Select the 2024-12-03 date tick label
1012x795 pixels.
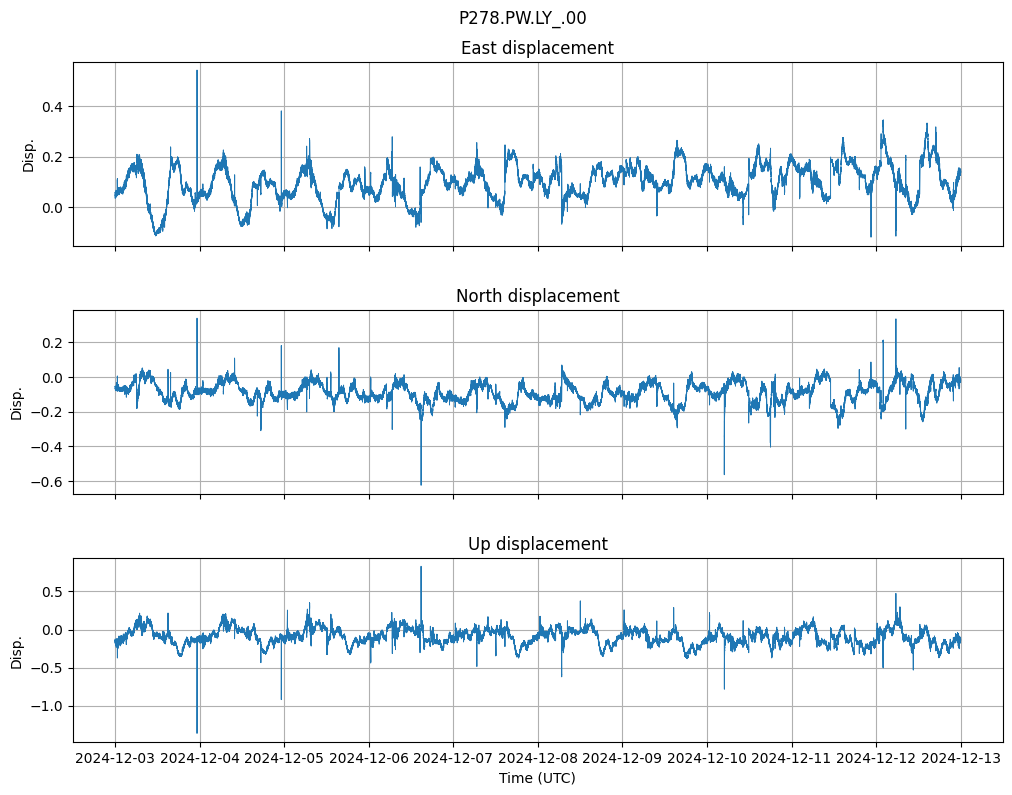[115, 759]
